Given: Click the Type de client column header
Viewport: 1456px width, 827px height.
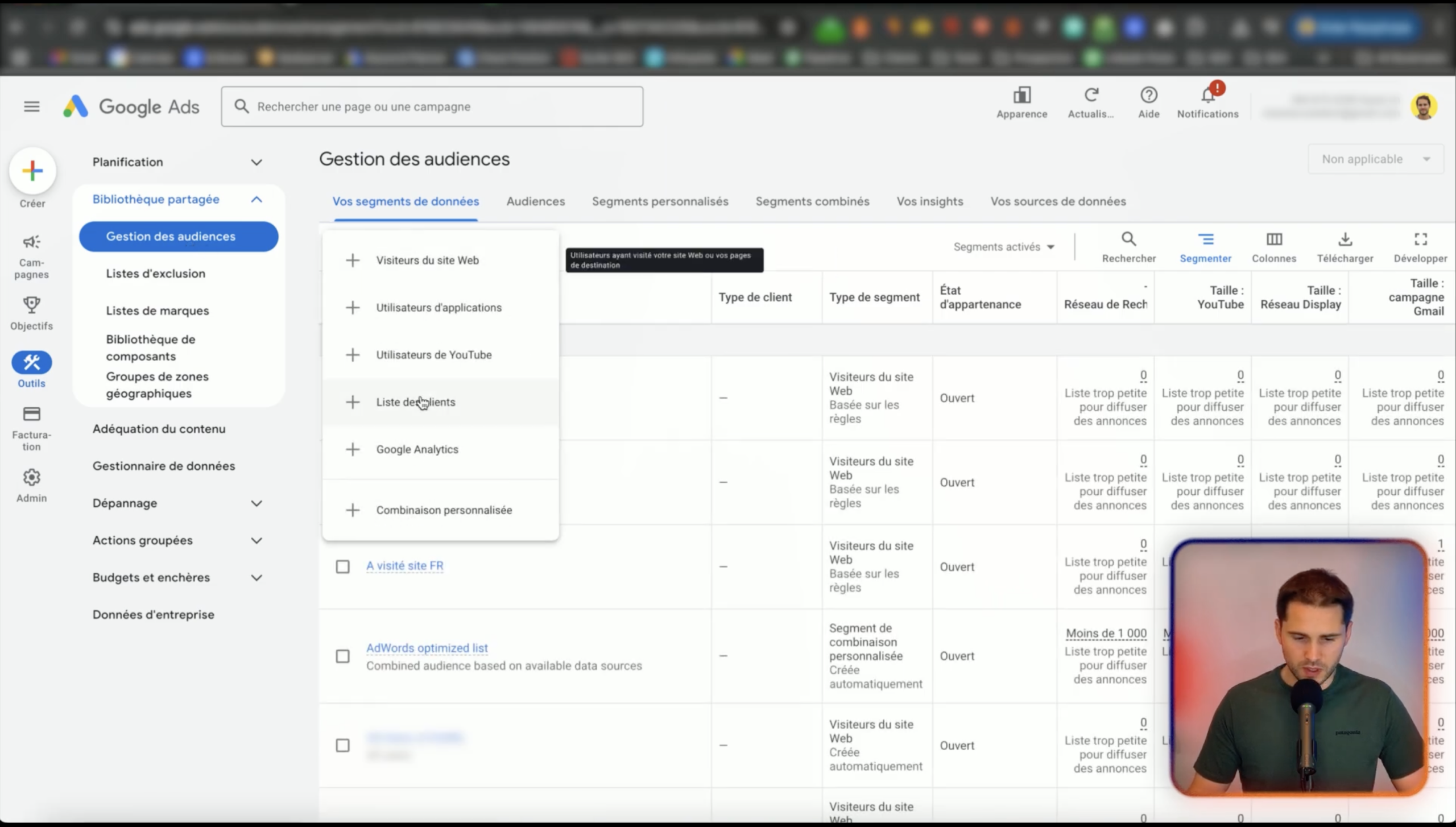Looking at the screenshot, I should click(x=755, y=297).
